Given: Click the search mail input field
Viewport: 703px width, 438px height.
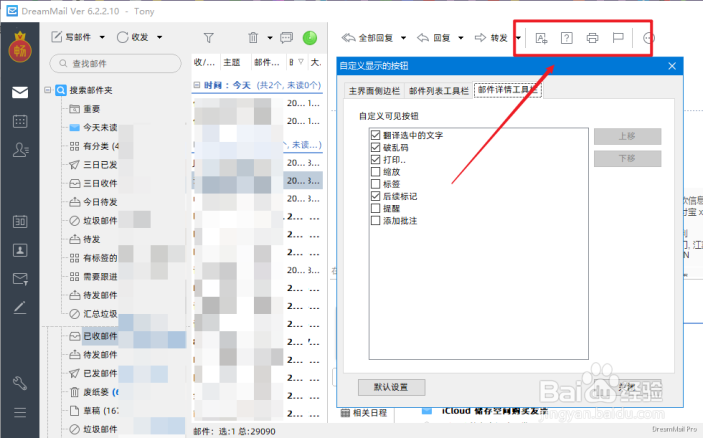Looking at the screenshot, I should [x=116, y=63].
